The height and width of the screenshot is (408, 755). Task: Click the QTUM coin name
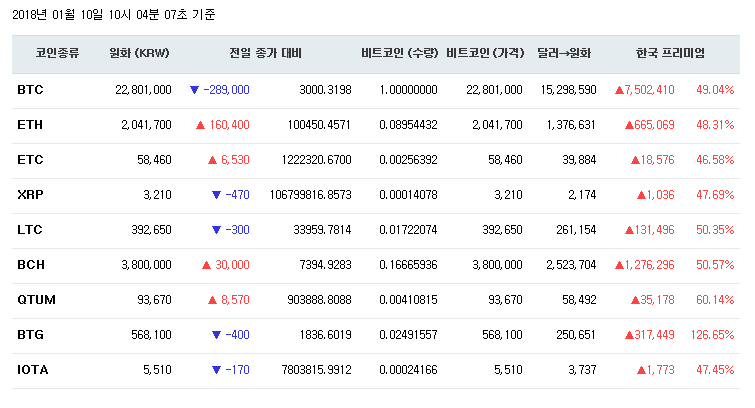pos(34,300)
